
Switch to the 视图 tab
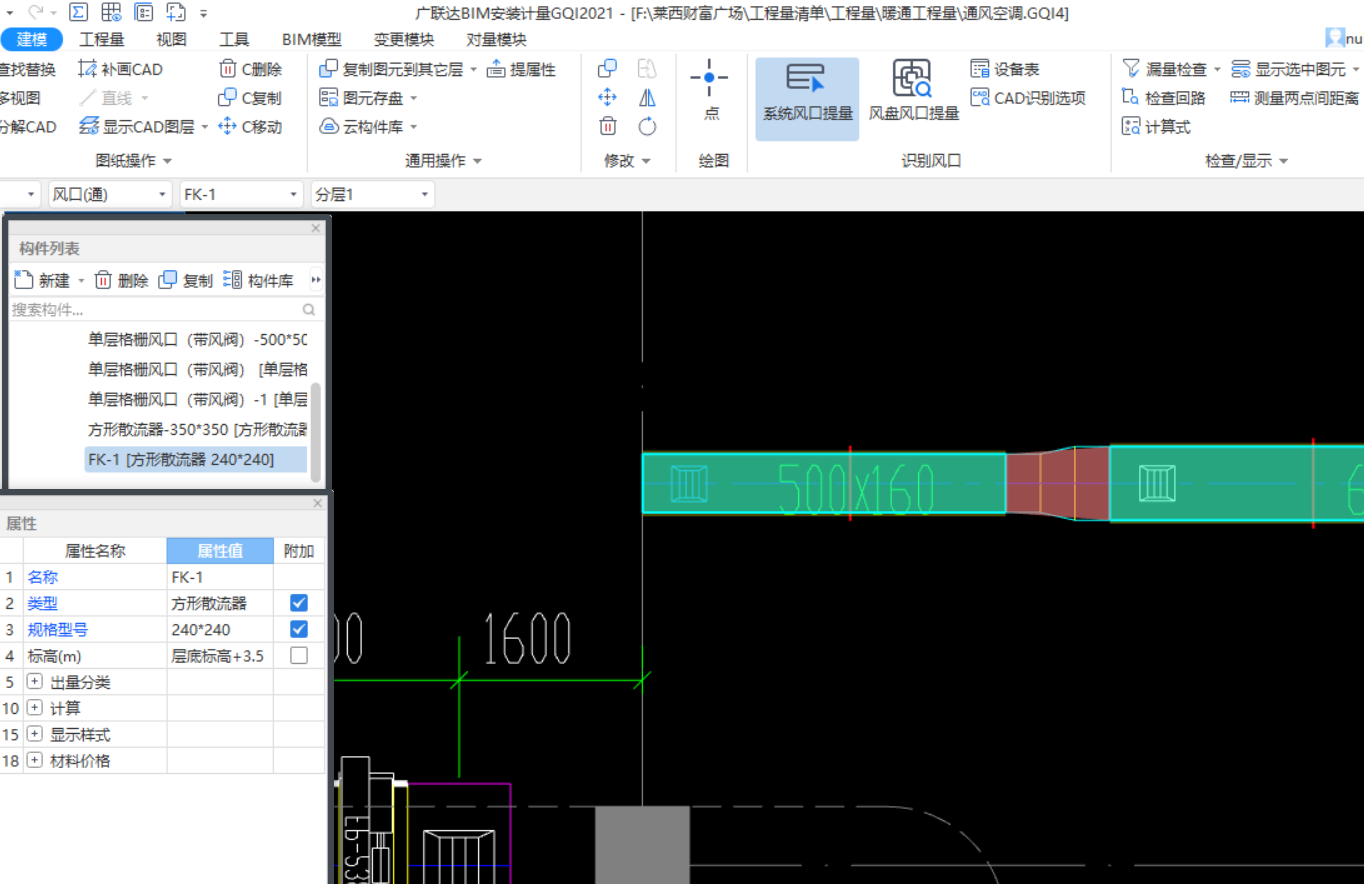pyautogui.click(x=172, y=40)
